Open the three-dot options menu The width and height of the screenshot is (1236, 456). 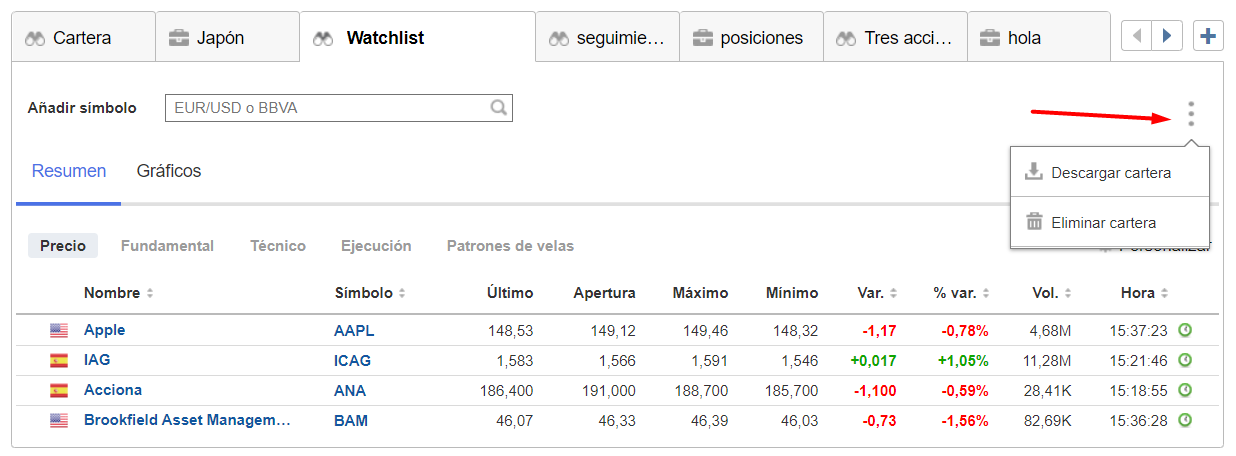1190,113
